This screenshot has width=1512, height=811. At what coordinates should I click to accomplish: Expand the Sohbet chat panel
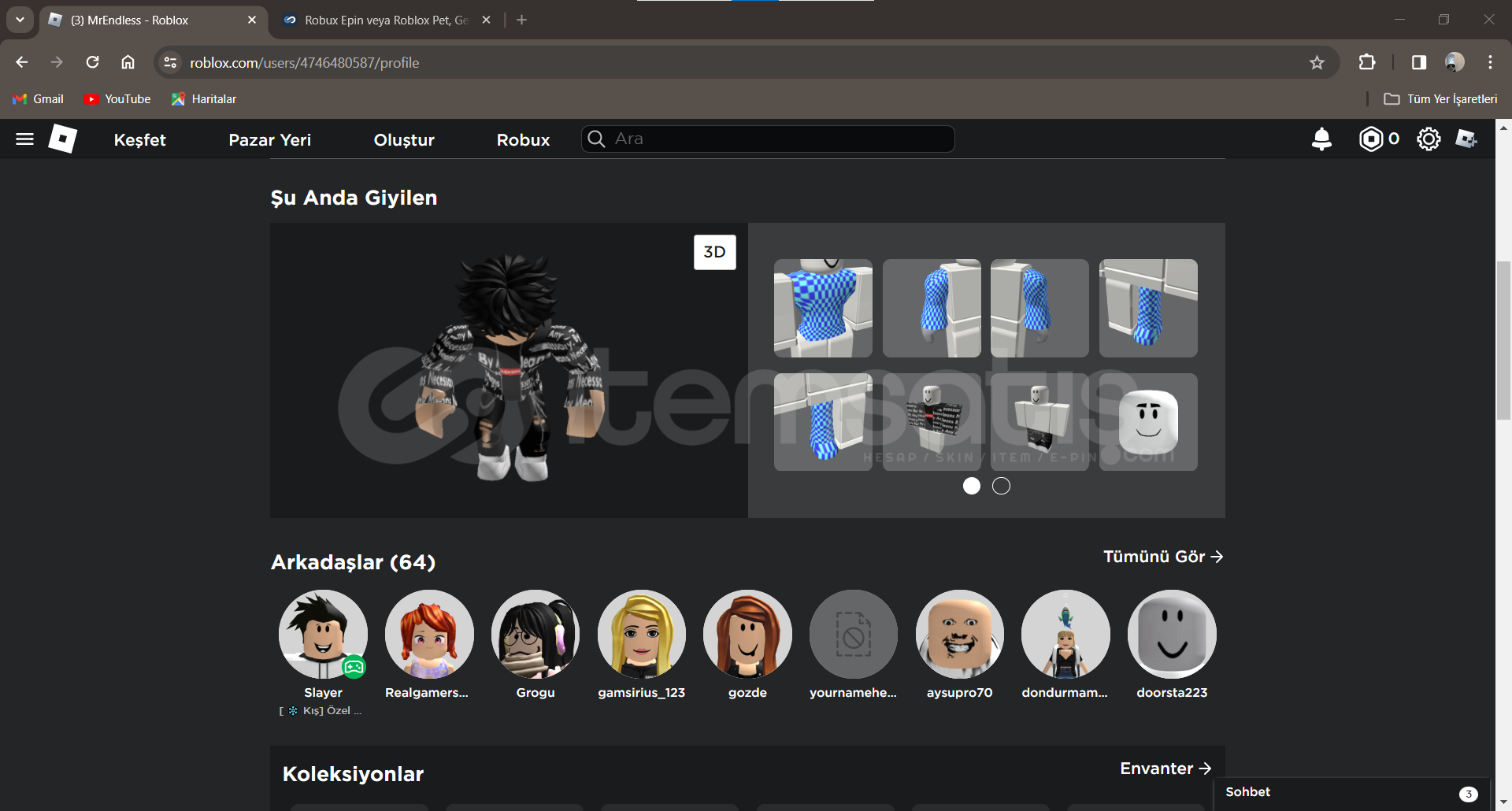point(1352,793)
